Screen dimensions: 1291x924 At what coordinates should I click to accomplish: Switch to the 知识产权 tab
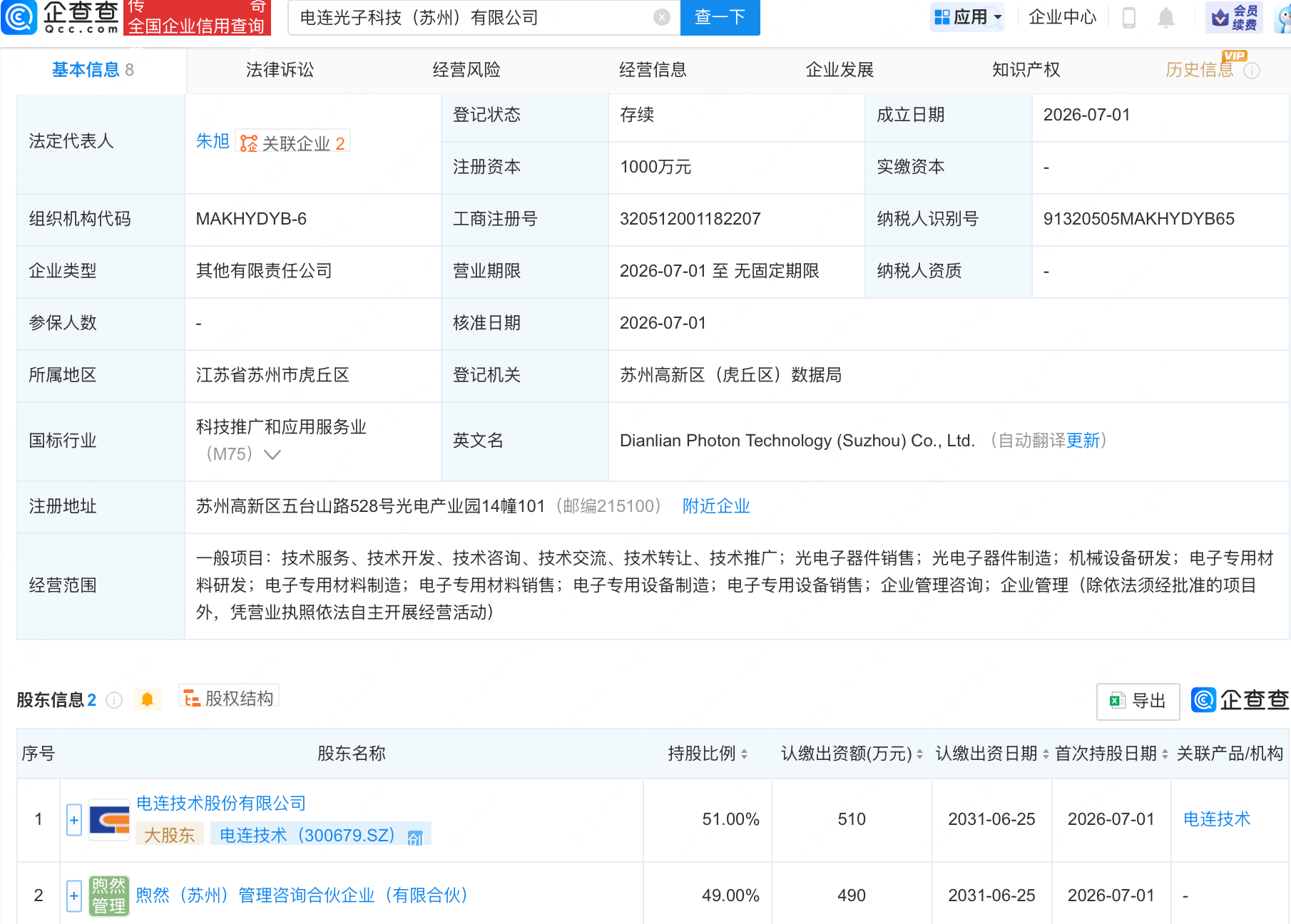pyautogui.click(x=1026, y=70)
